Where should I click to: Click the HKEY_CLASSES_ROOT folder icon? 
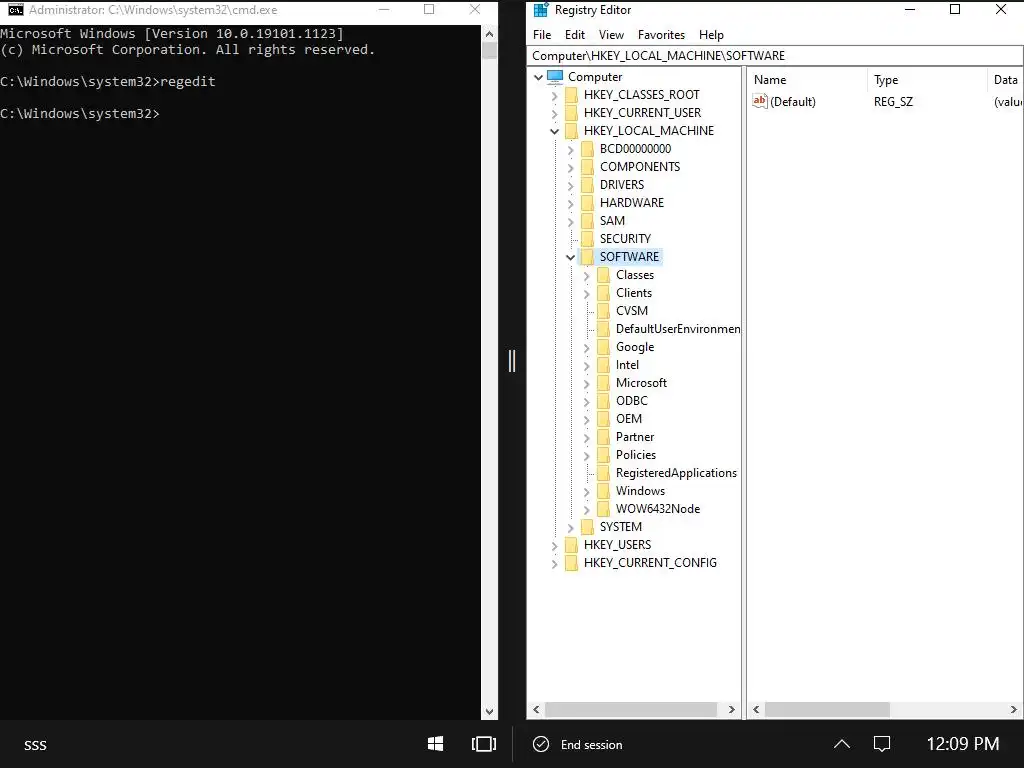coord(571,95)
